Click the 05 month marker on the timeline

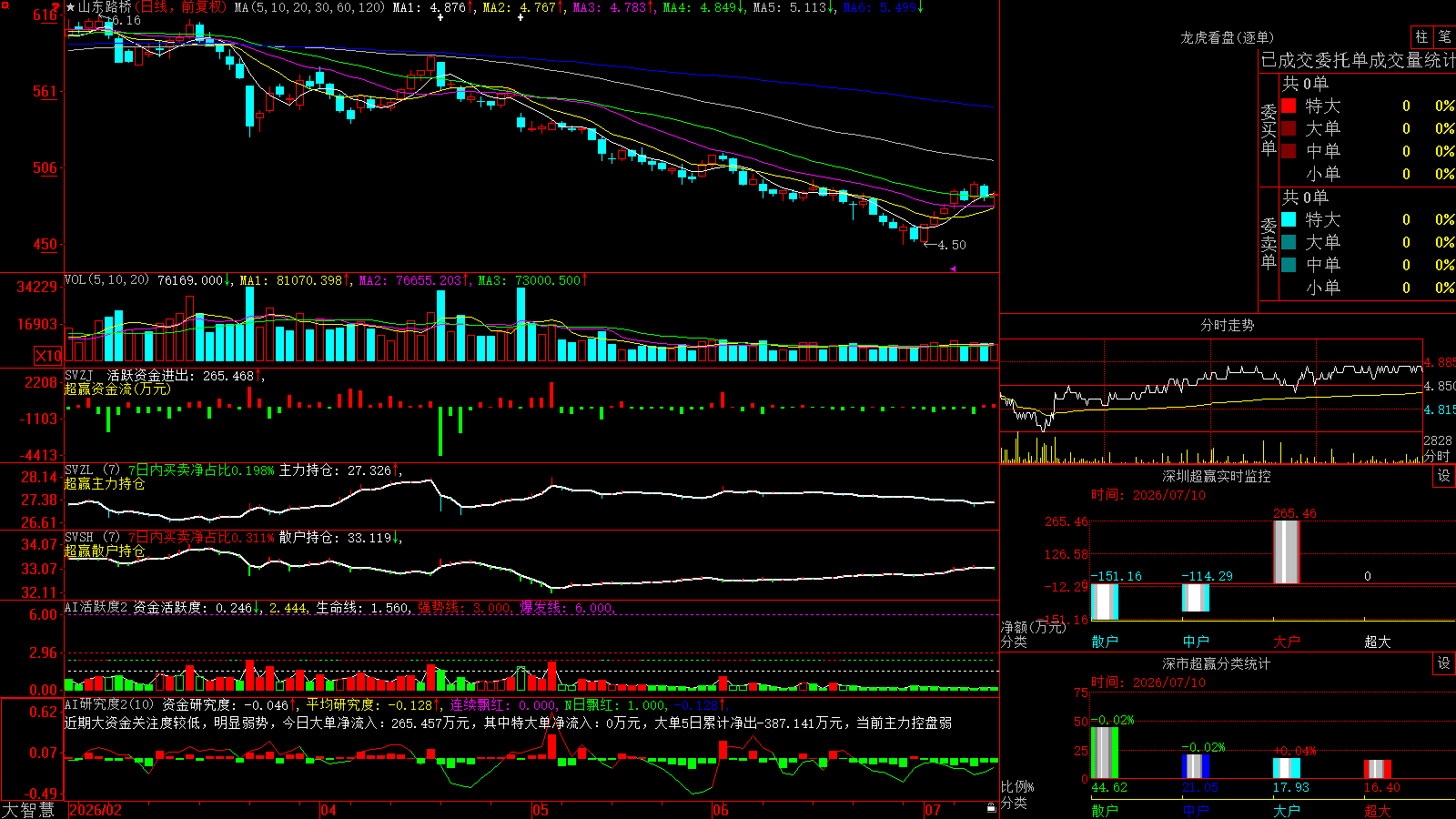(541, 810)
